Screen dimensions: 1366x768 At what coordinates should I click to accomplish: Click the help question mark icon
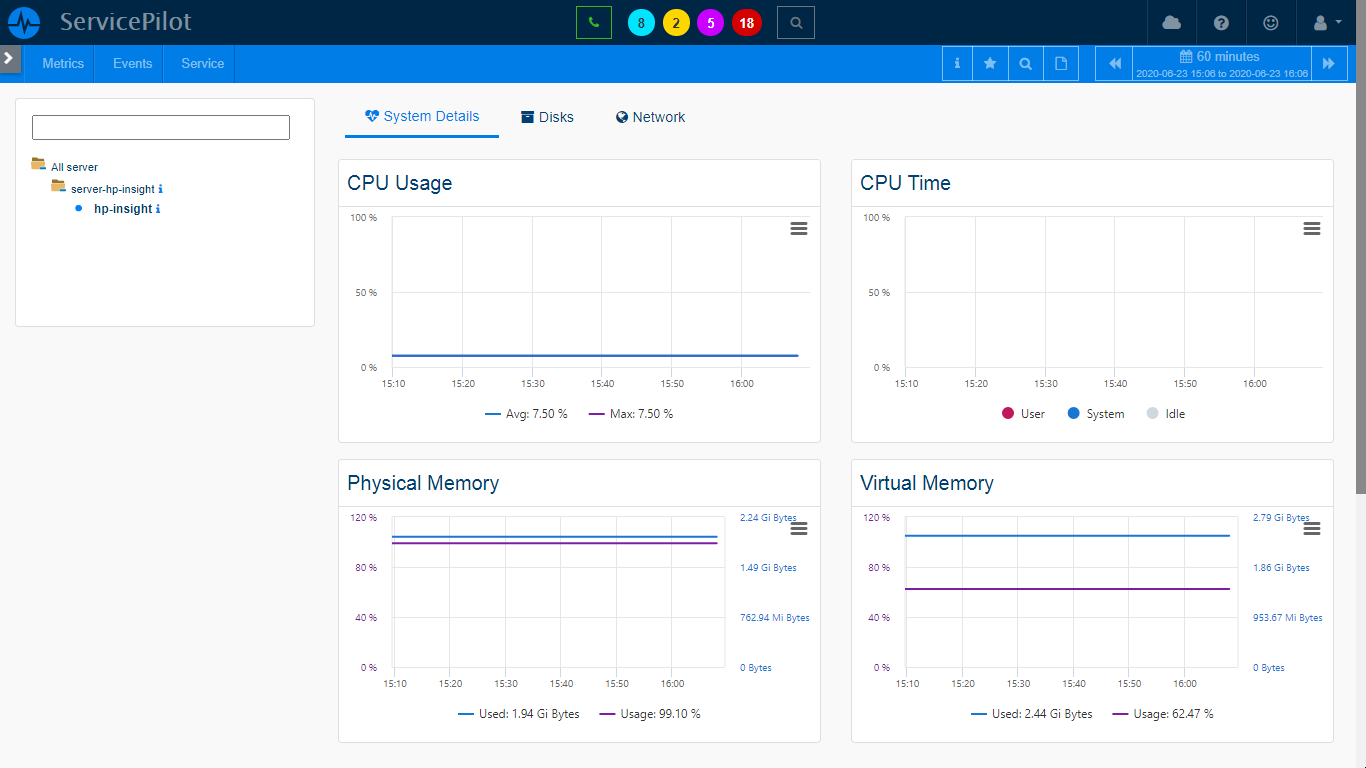coord(1221,22)
